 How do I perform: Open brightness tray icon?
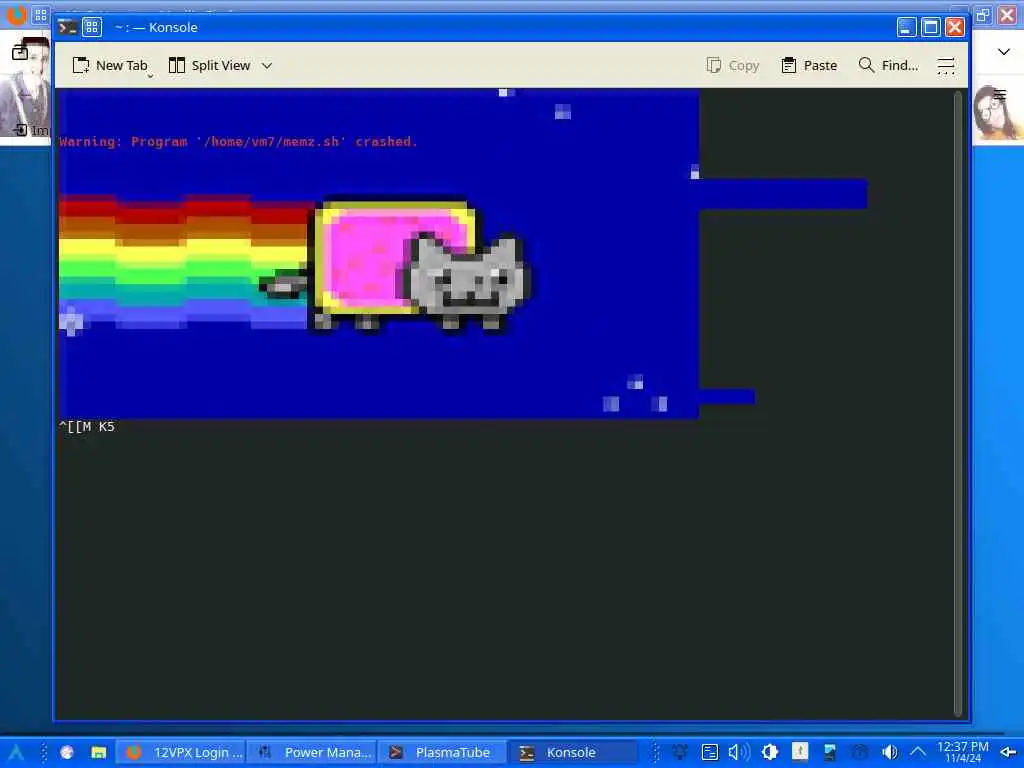(770, 752)
